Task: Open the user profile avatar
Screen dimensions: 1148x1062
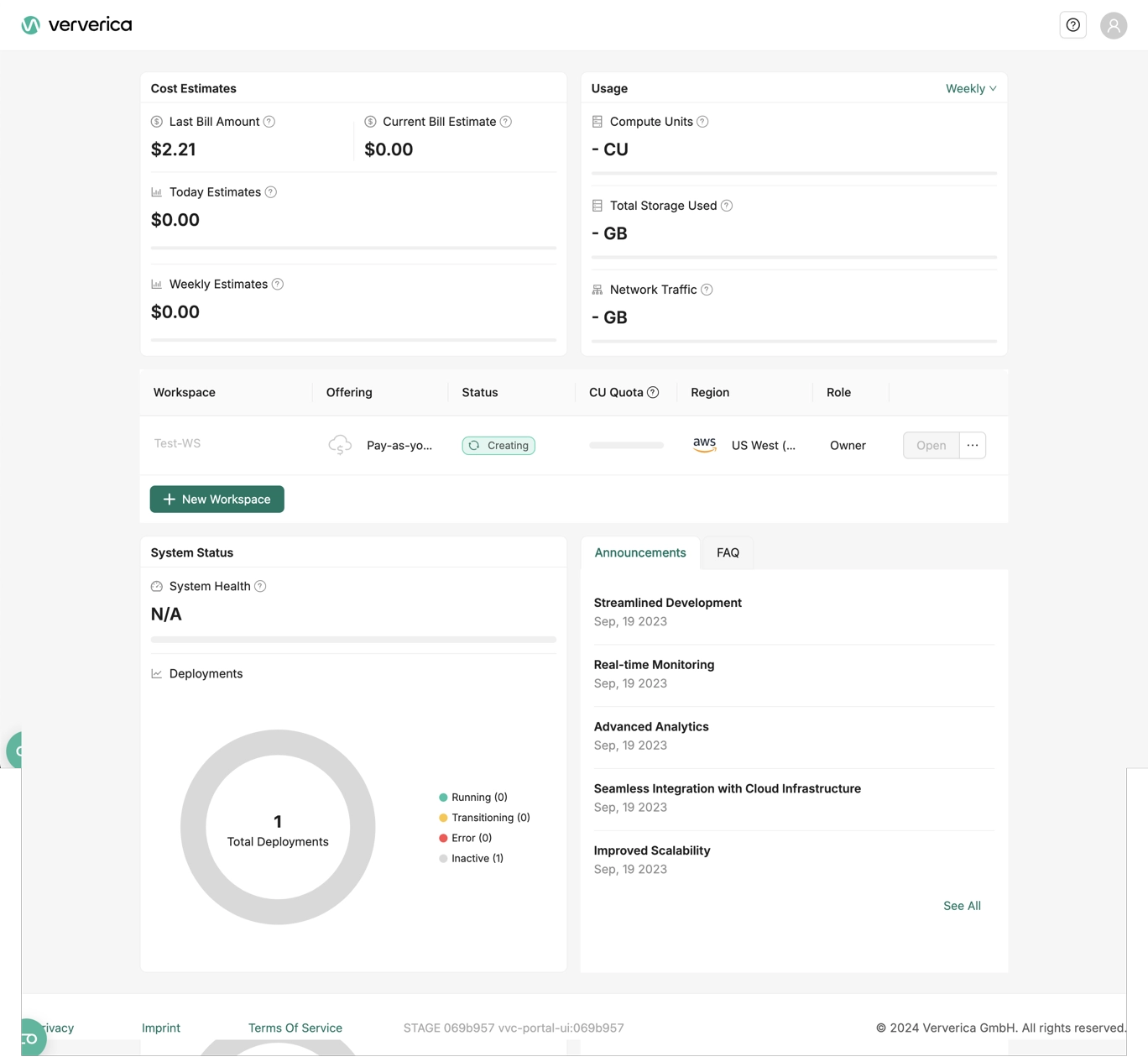Action: (1114, 25)
